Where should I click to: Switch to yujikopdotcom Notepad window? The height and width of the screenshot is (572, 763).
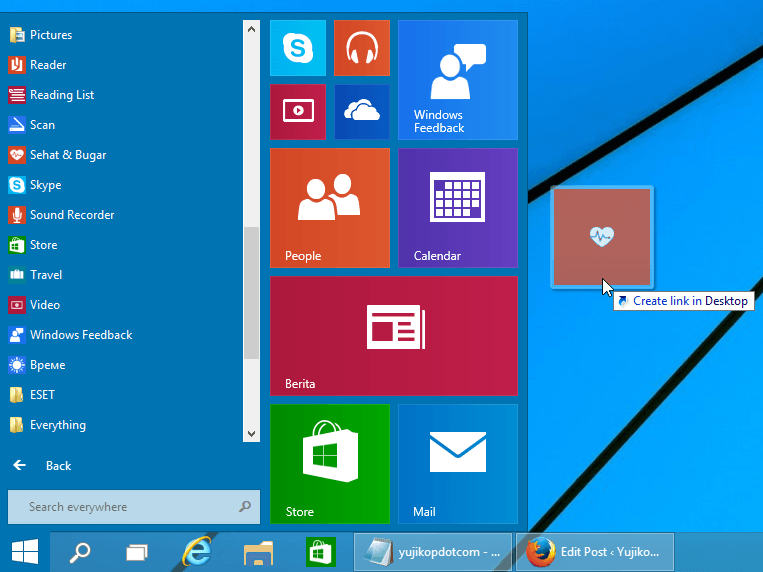click(433, 552)
